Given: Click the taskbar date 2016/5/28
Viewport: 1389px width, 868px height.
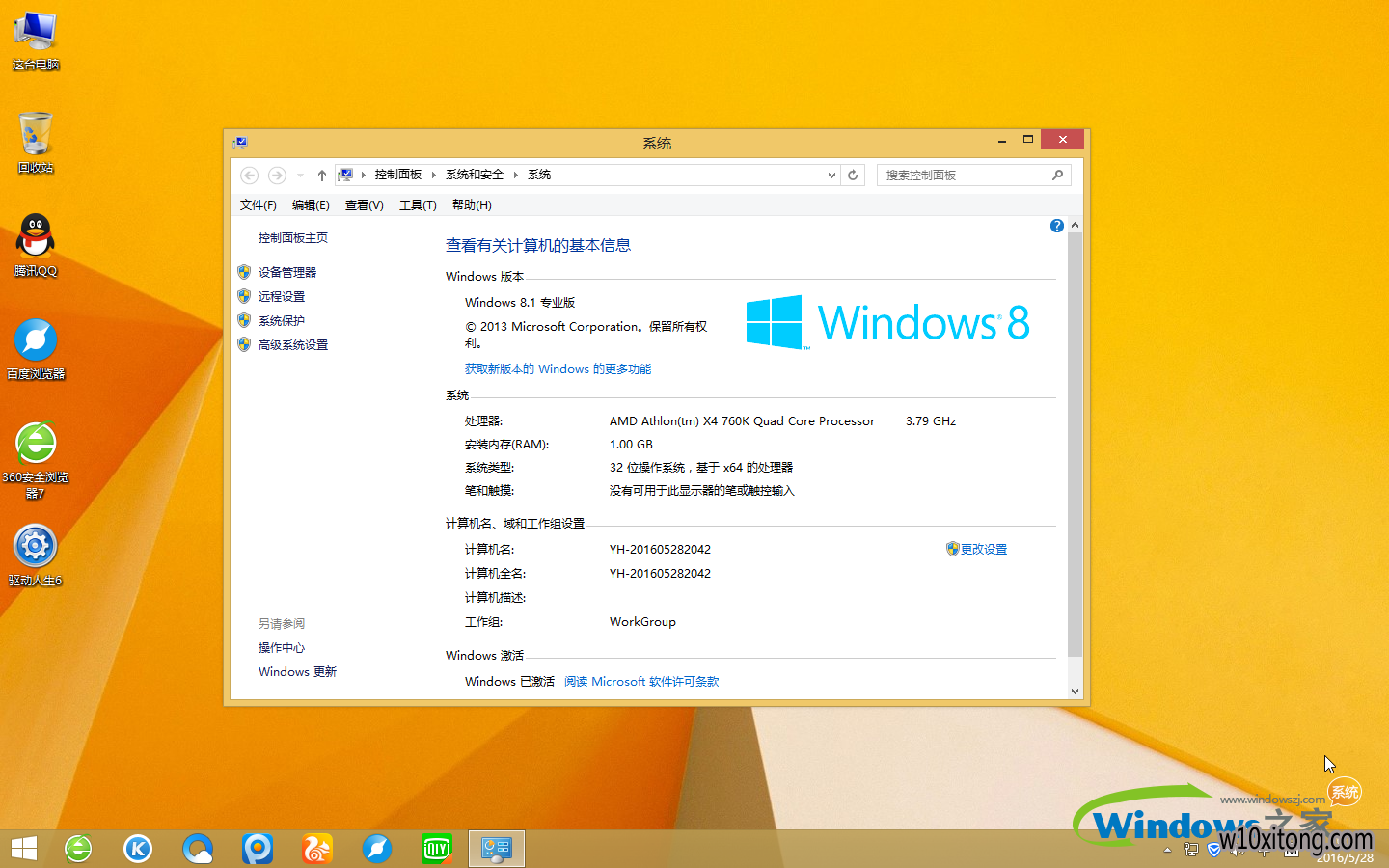Looking at the screenshot, I should coord(1345,858).
